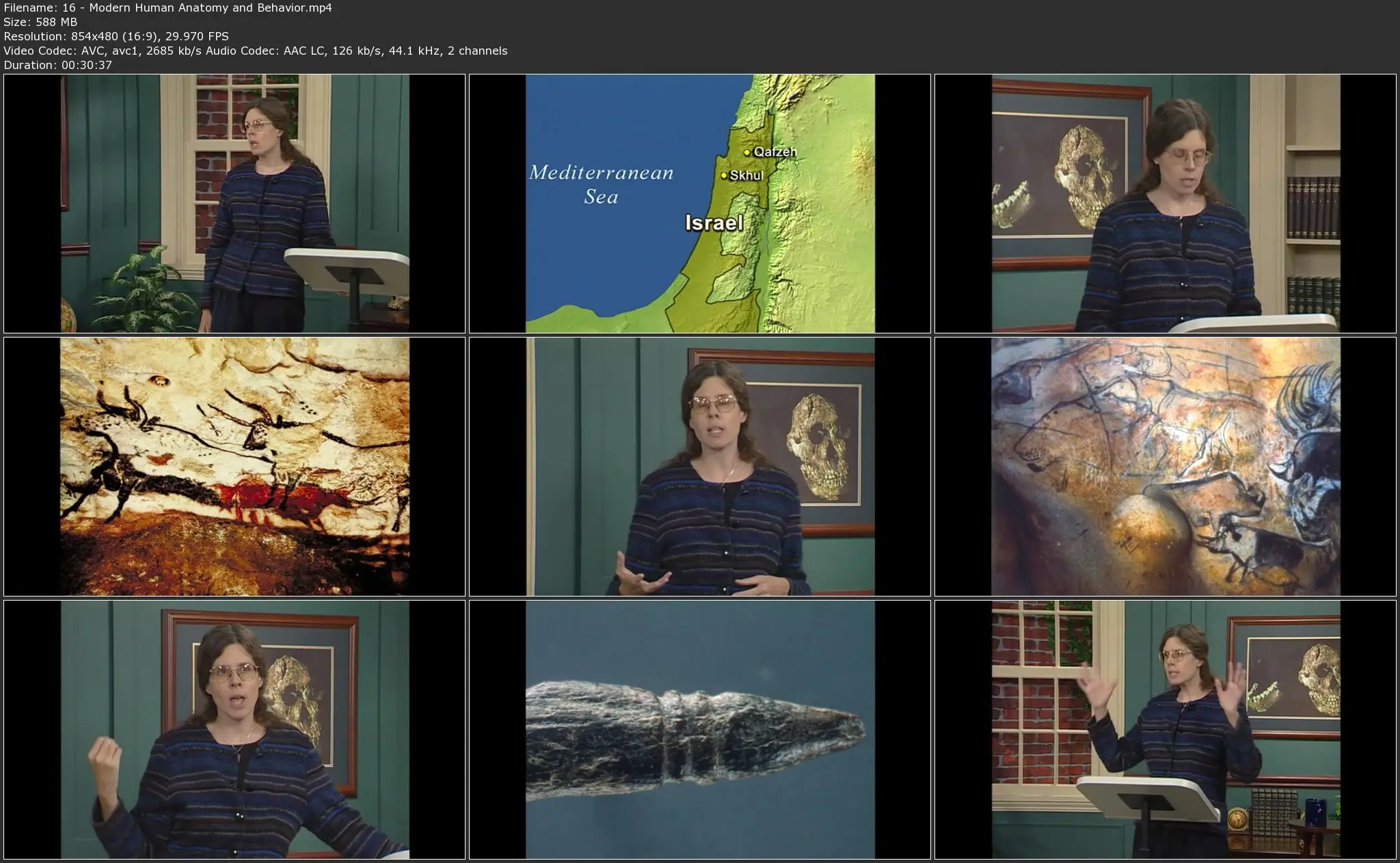The image size is (1400, 863).
Task: Open thumbnail of lecturer with raised fist
Action: [234, 730]
